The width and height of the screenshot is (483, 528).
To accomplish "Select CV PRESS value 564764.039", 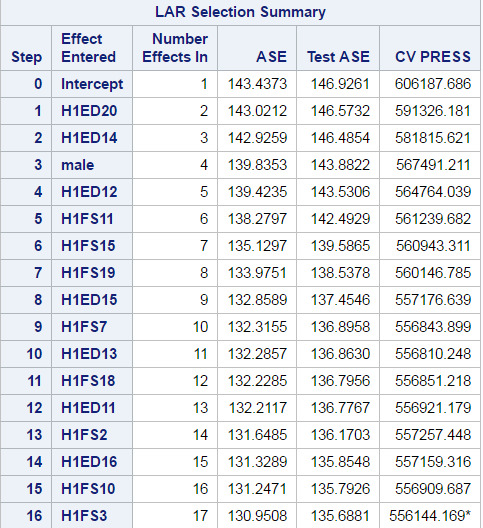I will (433, 192).
